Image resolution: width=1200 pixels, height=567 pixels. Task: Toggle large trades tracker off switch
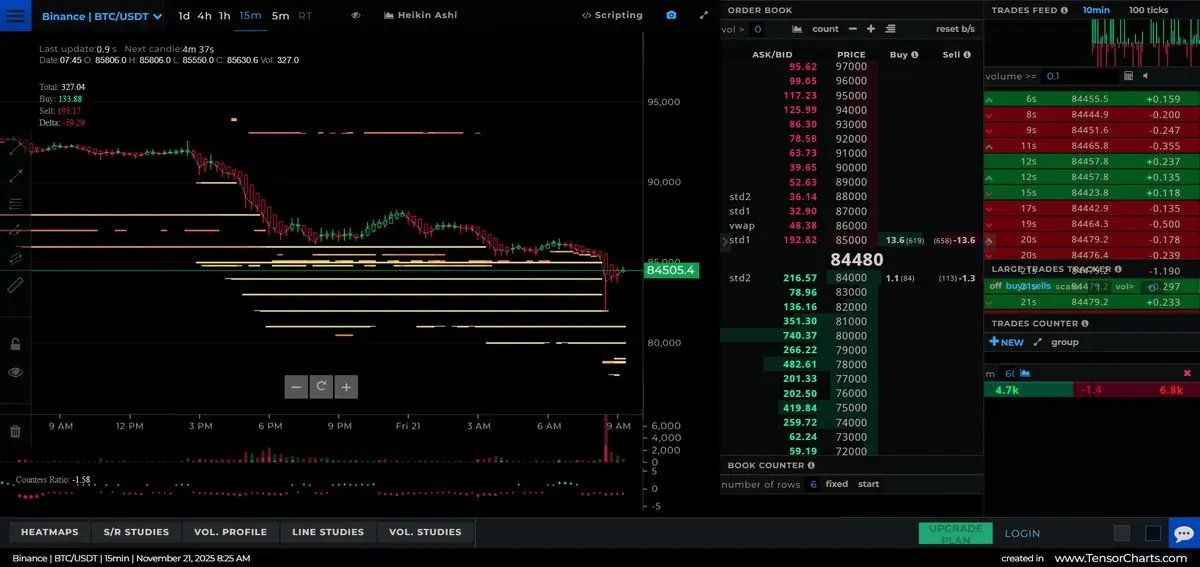click(995, 286)
